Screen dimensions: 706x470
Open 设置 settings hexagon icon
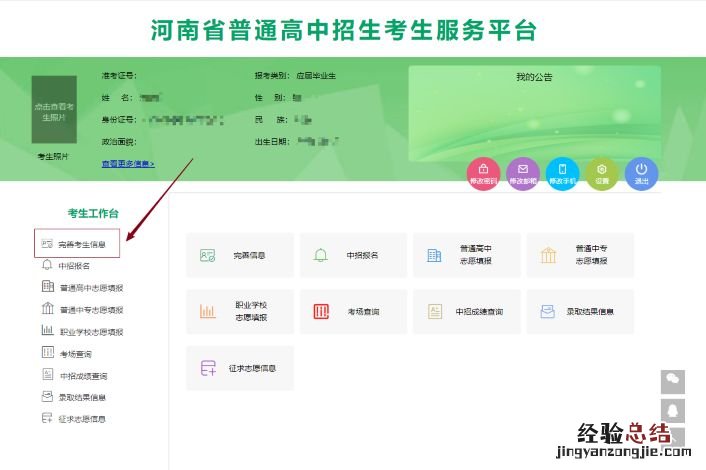[x=602, y=173]
